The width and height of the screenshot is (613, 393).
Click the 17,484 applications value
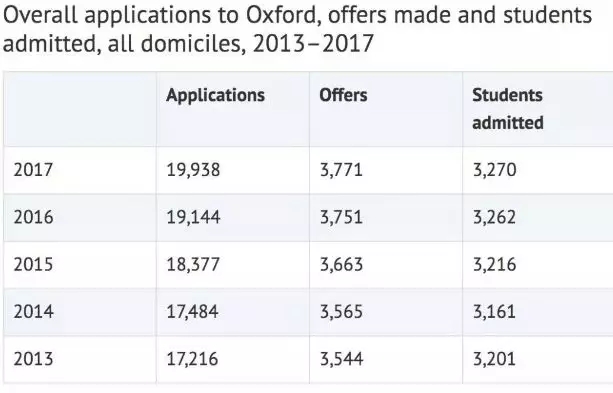click(x=192, y=312)
